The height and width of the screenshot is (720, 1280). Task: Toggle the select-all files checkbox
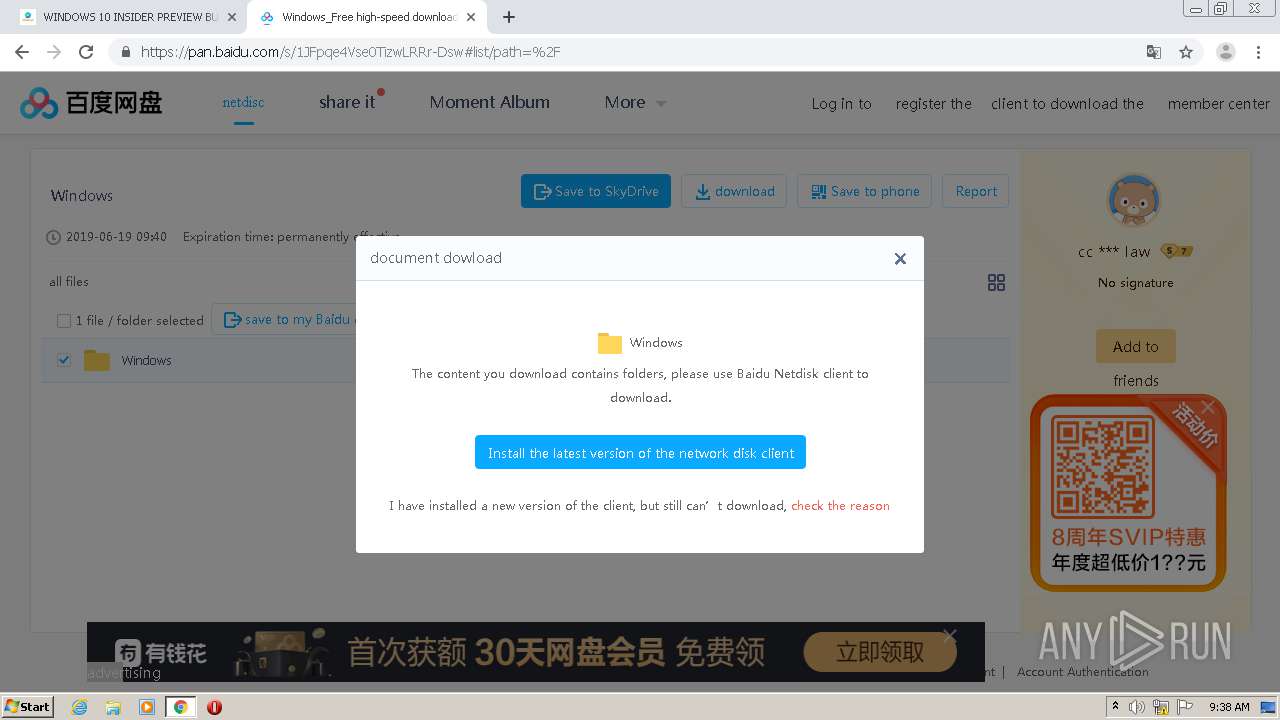[x=64, y=321]
